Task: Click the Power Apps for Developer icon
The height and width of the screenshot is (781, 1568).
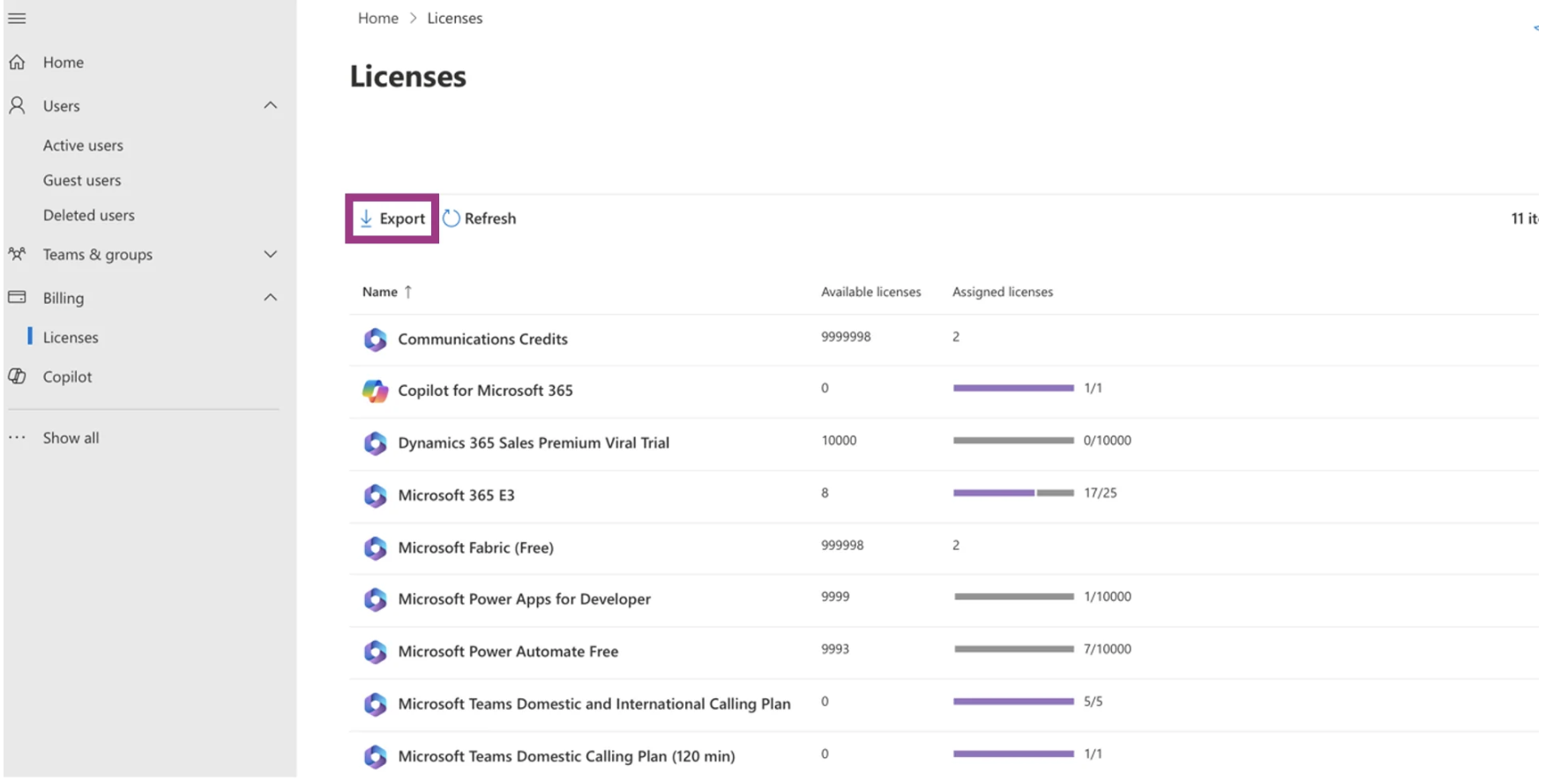Action: (376, 599)
